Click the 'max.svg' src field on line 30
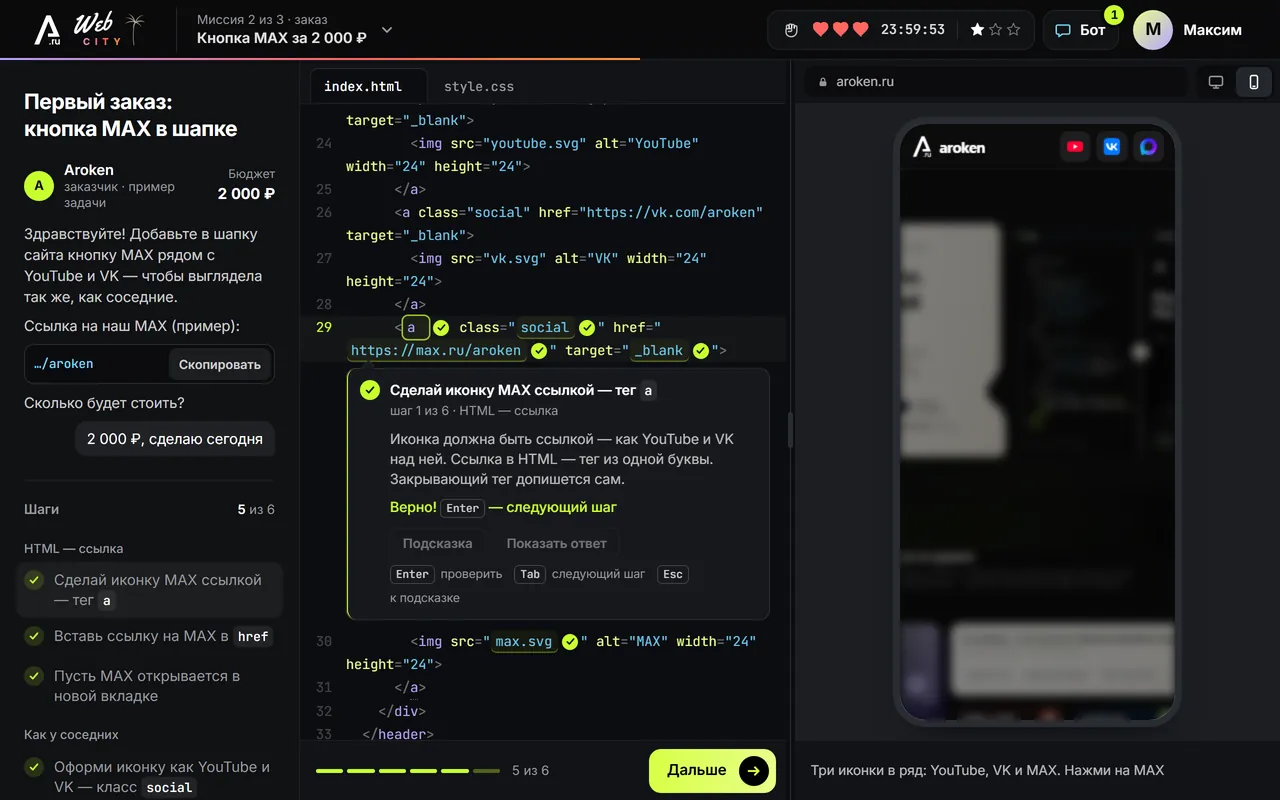 pyautogui.click(x=524, y=641)
